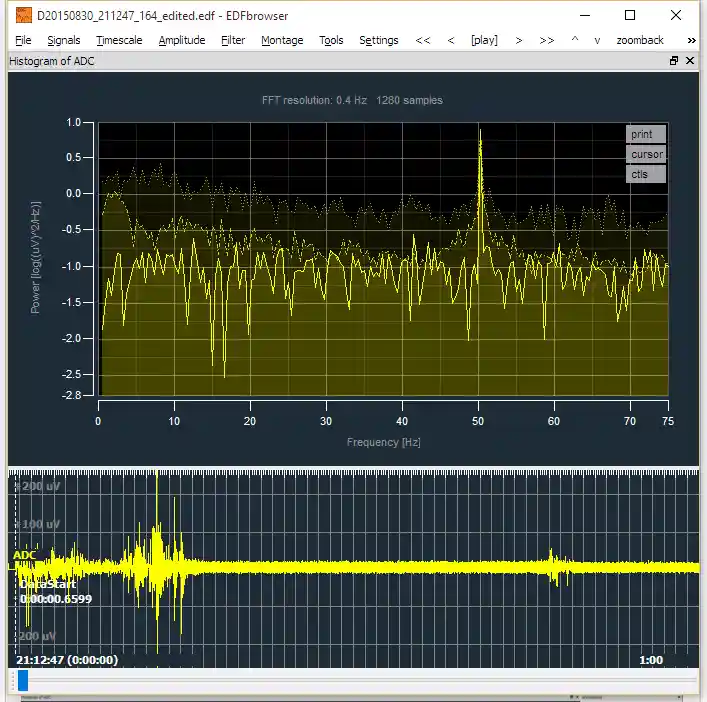The image size is (707, 702).
Task: Jump forward a full page with >>
Action: click(546, 40)
